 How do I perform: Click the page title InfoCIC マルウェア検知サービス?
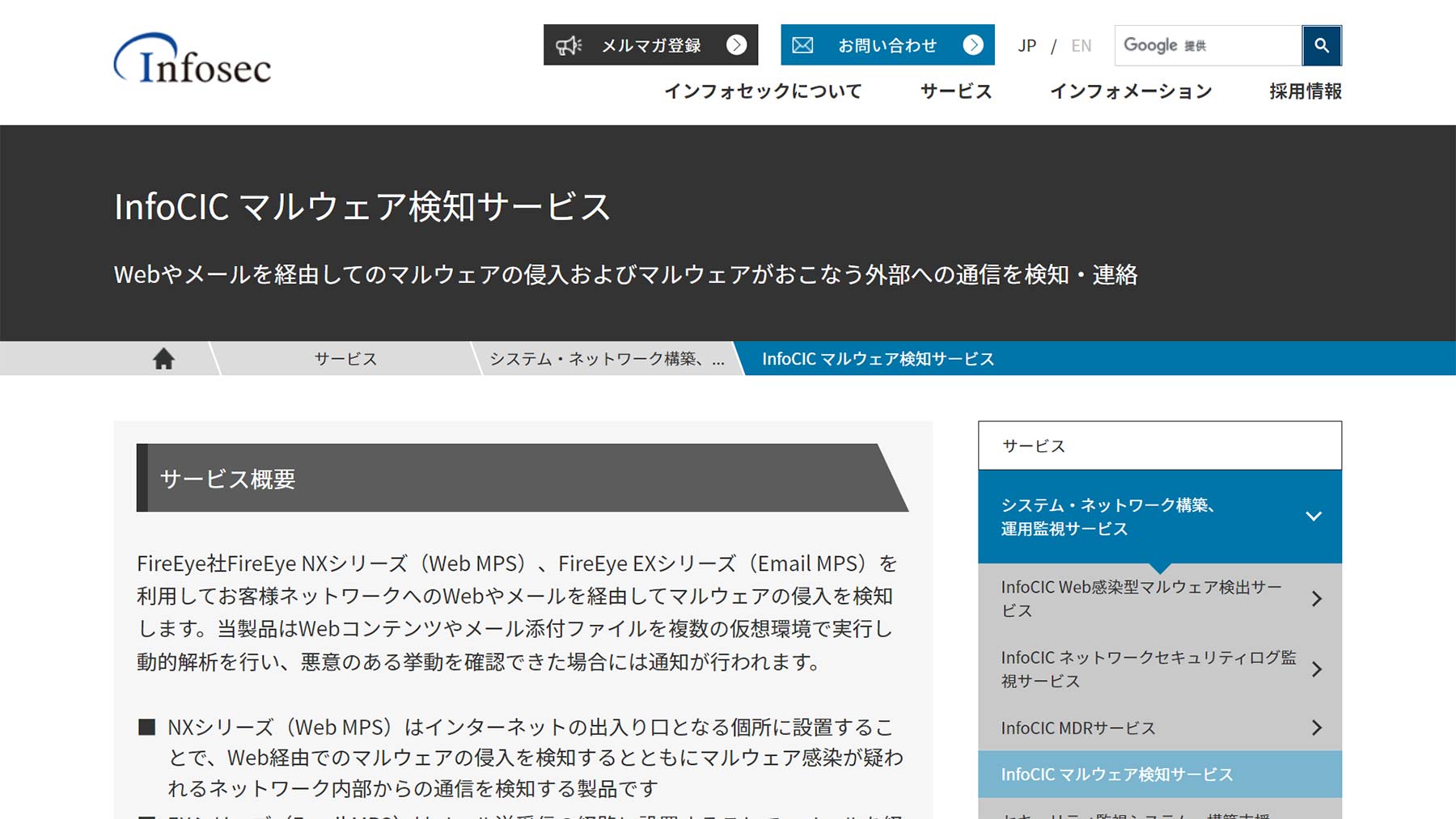[362, 206]
